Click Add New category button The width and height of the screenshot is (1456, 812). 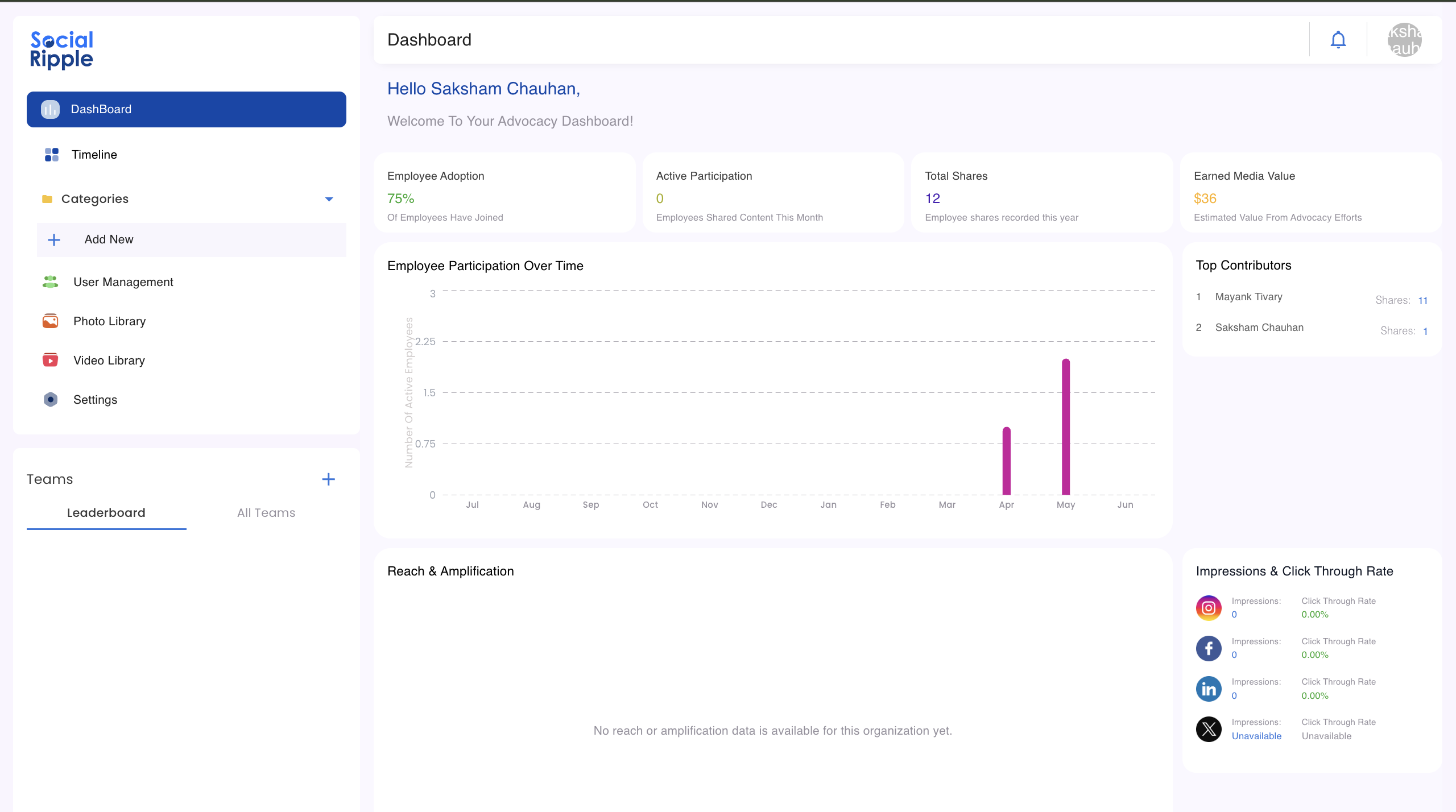coord(192,240)
